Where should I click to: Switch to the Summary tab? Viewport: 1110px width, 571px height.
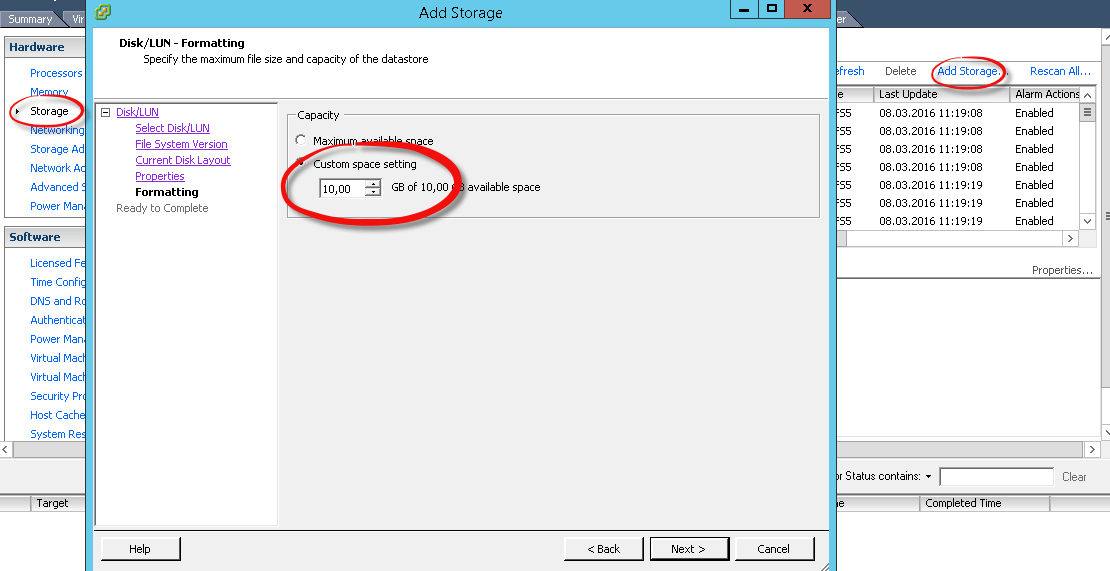pos(30,19)
